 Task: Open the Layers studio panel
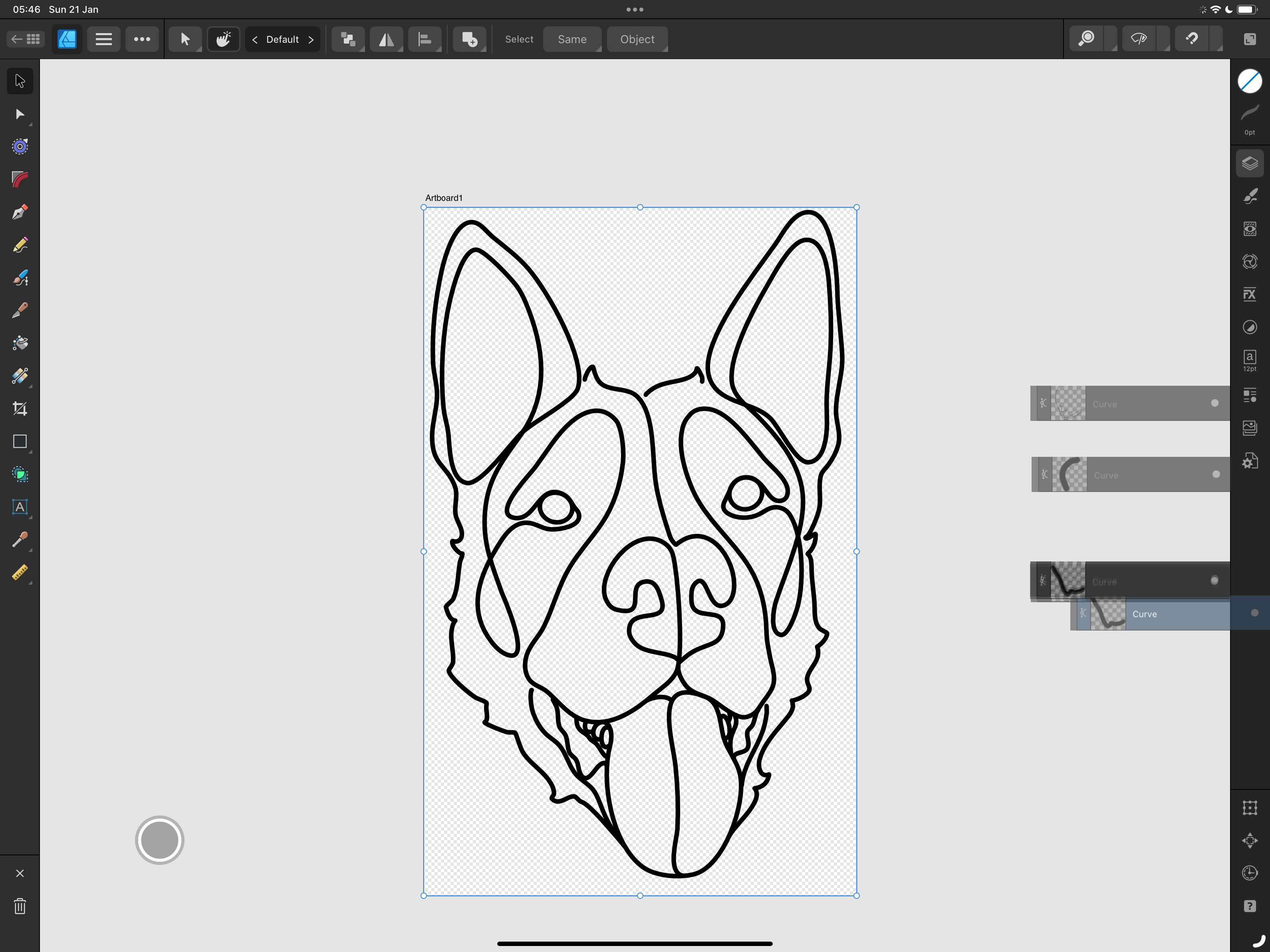[x=1250, y=164]
